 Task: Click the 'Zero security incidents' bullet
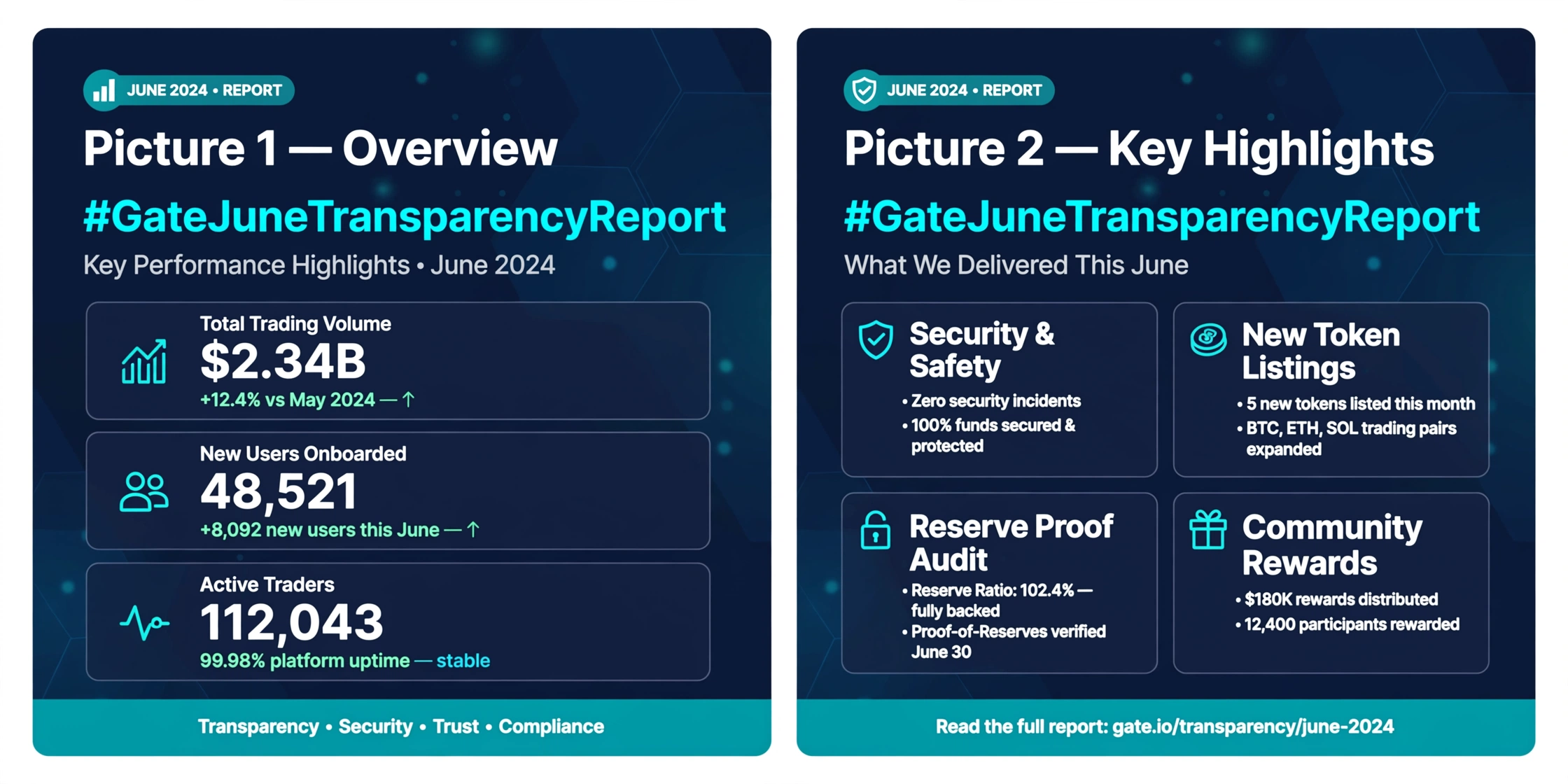tap(991, 401)
